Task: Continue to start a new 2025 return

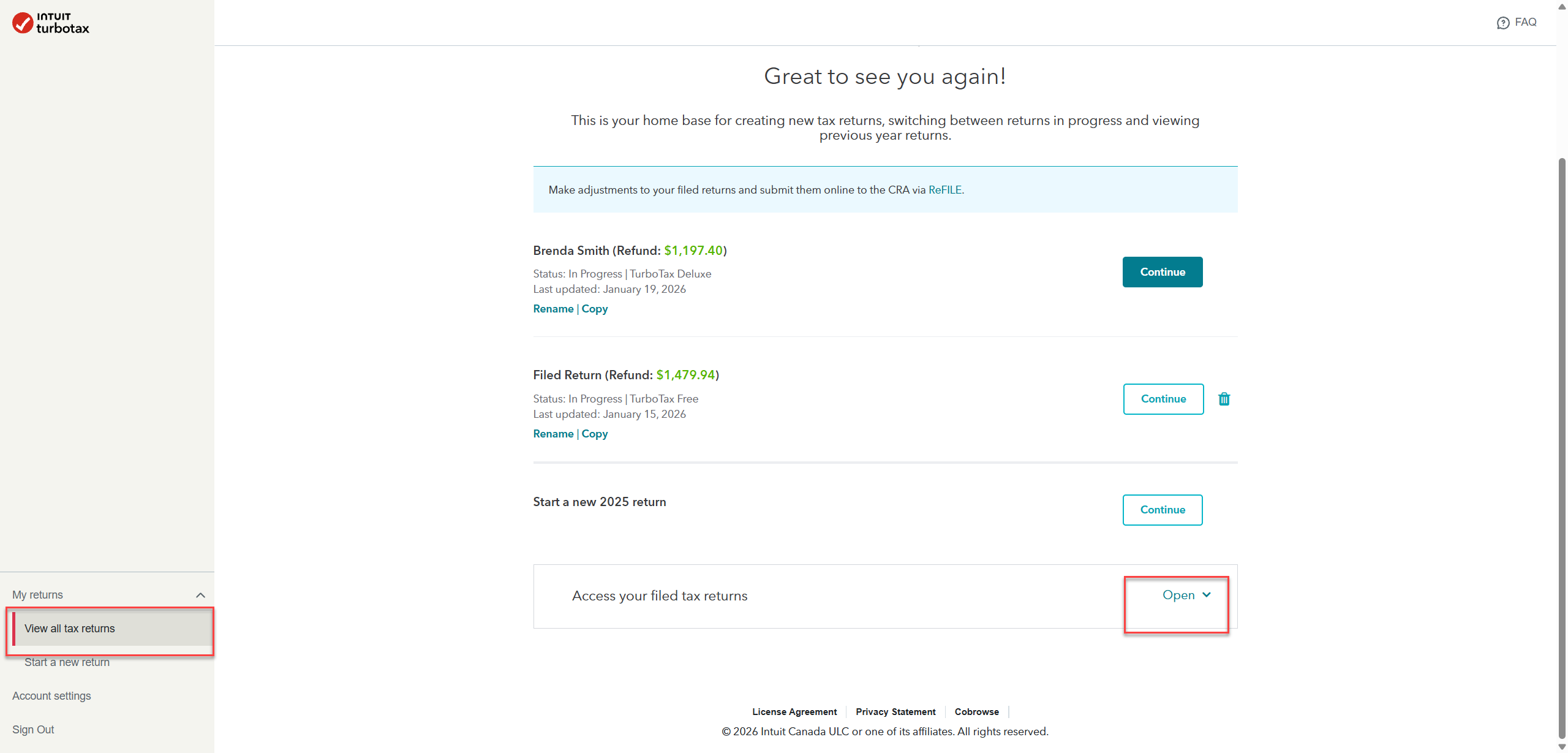Action: [x=1162, y=510]
